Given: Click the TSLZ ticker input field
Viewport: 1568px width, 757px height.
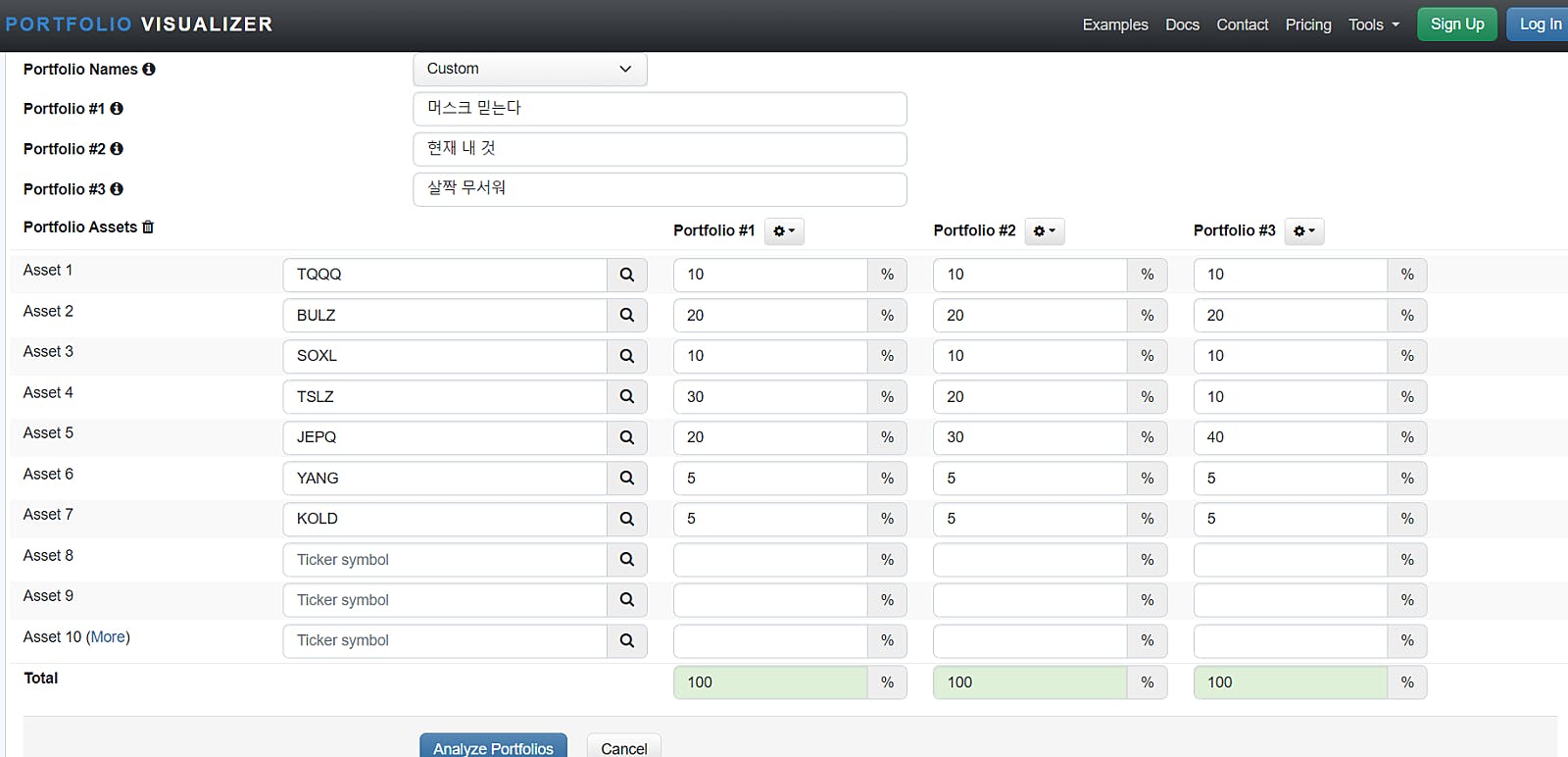Looking at the screenshot, I should point(446,397).
